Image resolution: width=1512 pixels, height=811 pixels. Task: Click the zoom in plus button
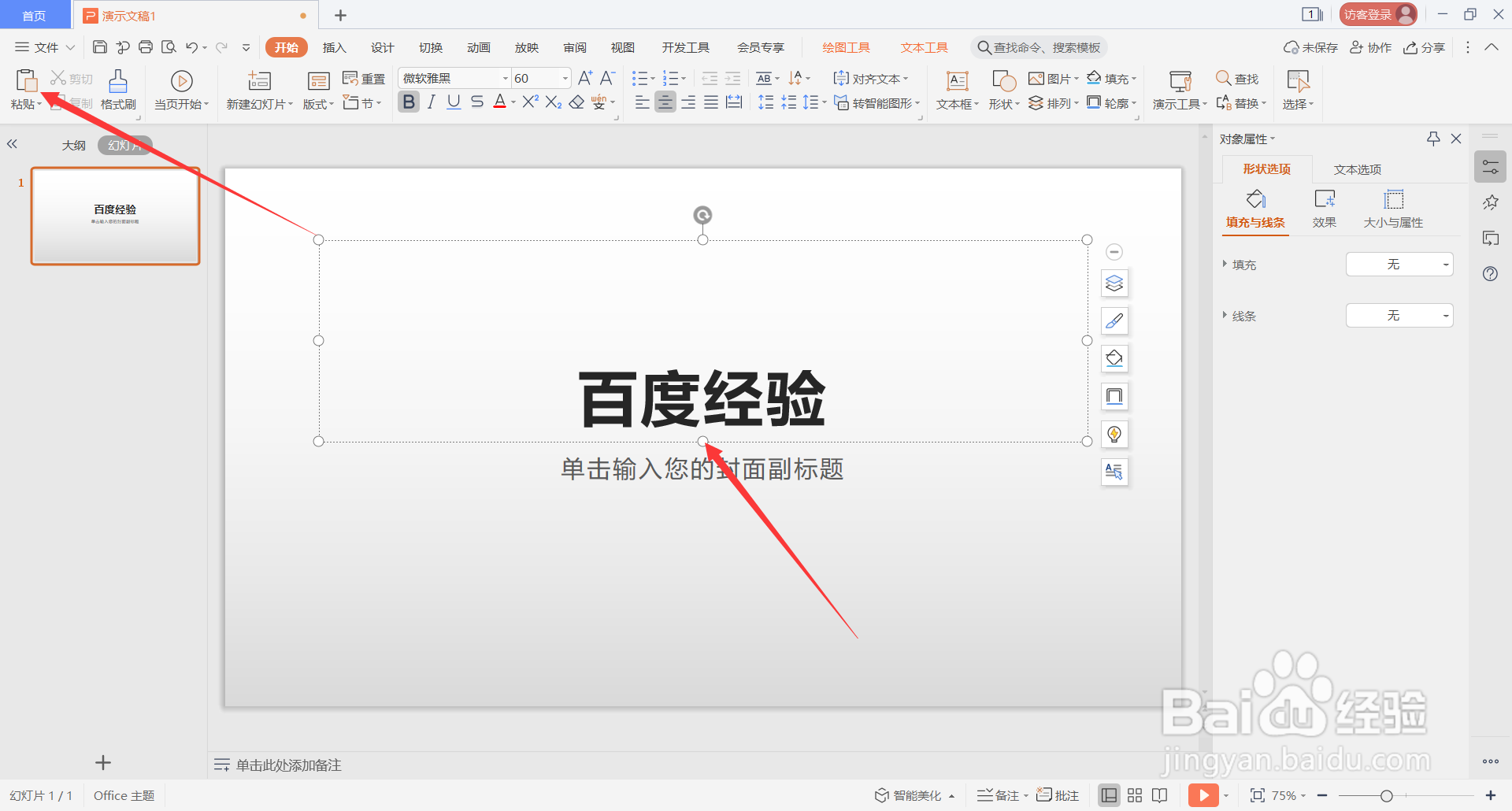[x=1490, y=795]
